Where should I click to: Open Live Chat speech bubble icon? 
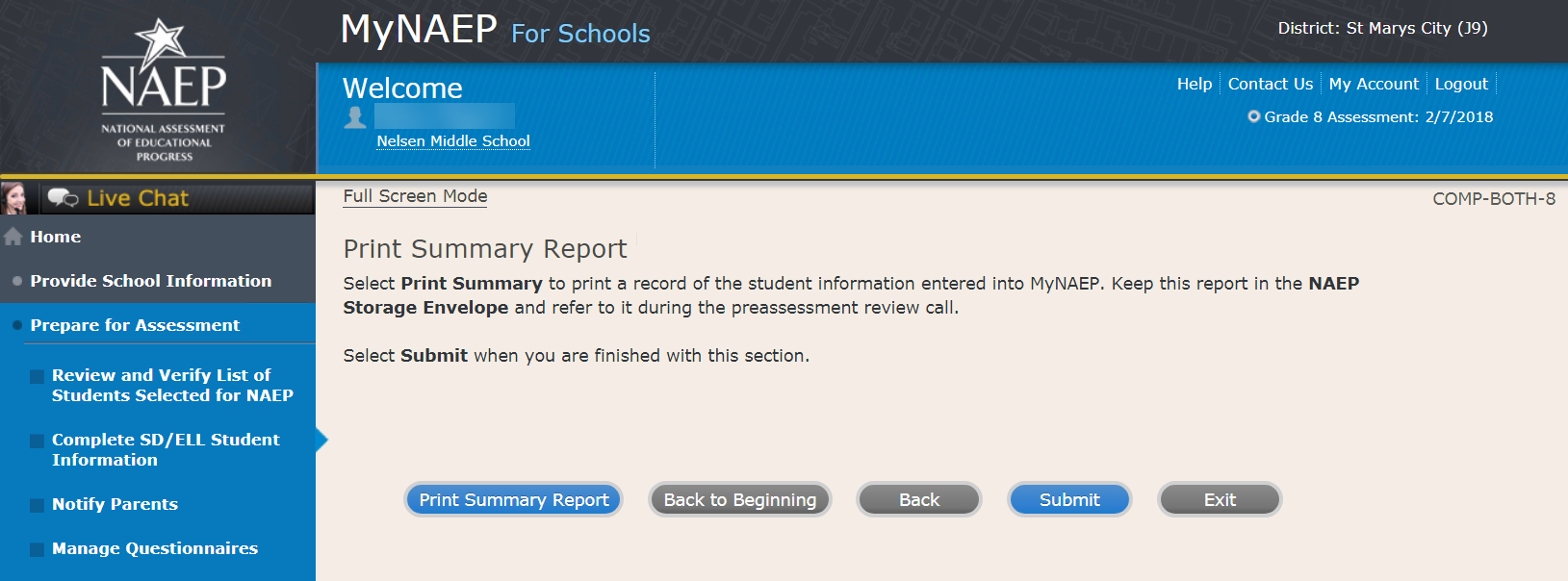click(x=63, y=198)
